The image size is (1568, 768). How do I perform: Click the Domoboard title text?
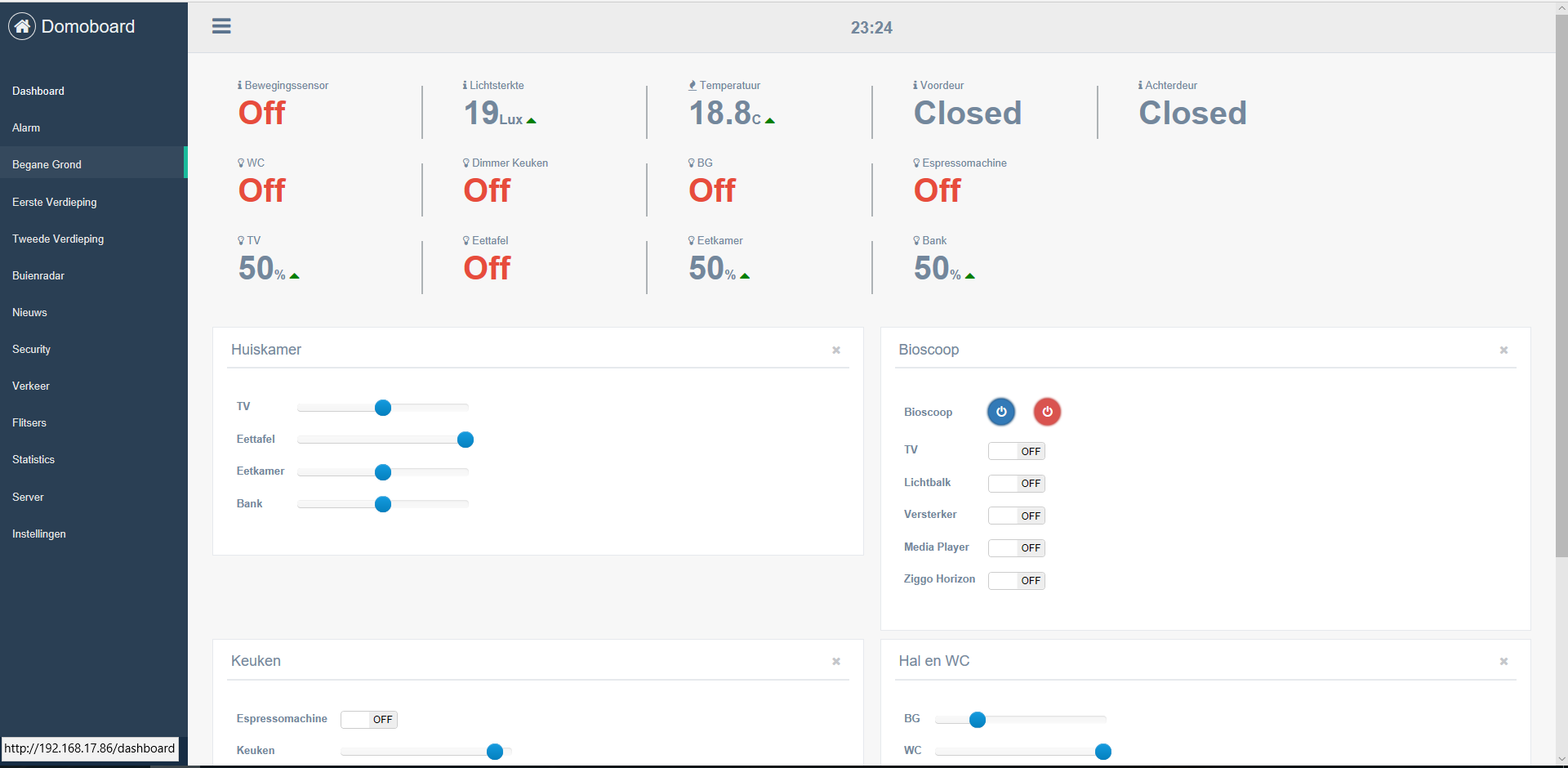click(88, 26)
